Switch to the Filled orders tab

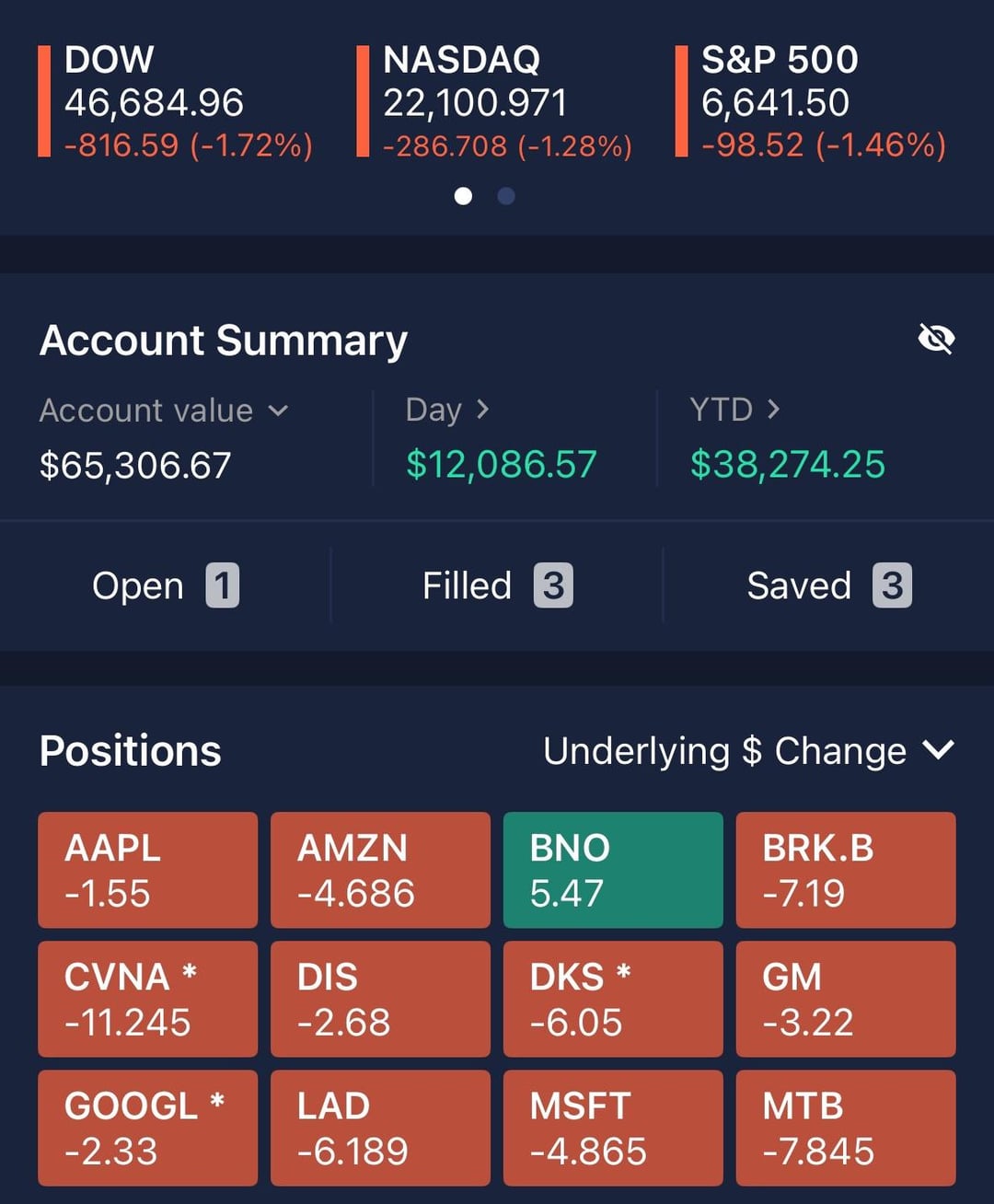point(497,585)
